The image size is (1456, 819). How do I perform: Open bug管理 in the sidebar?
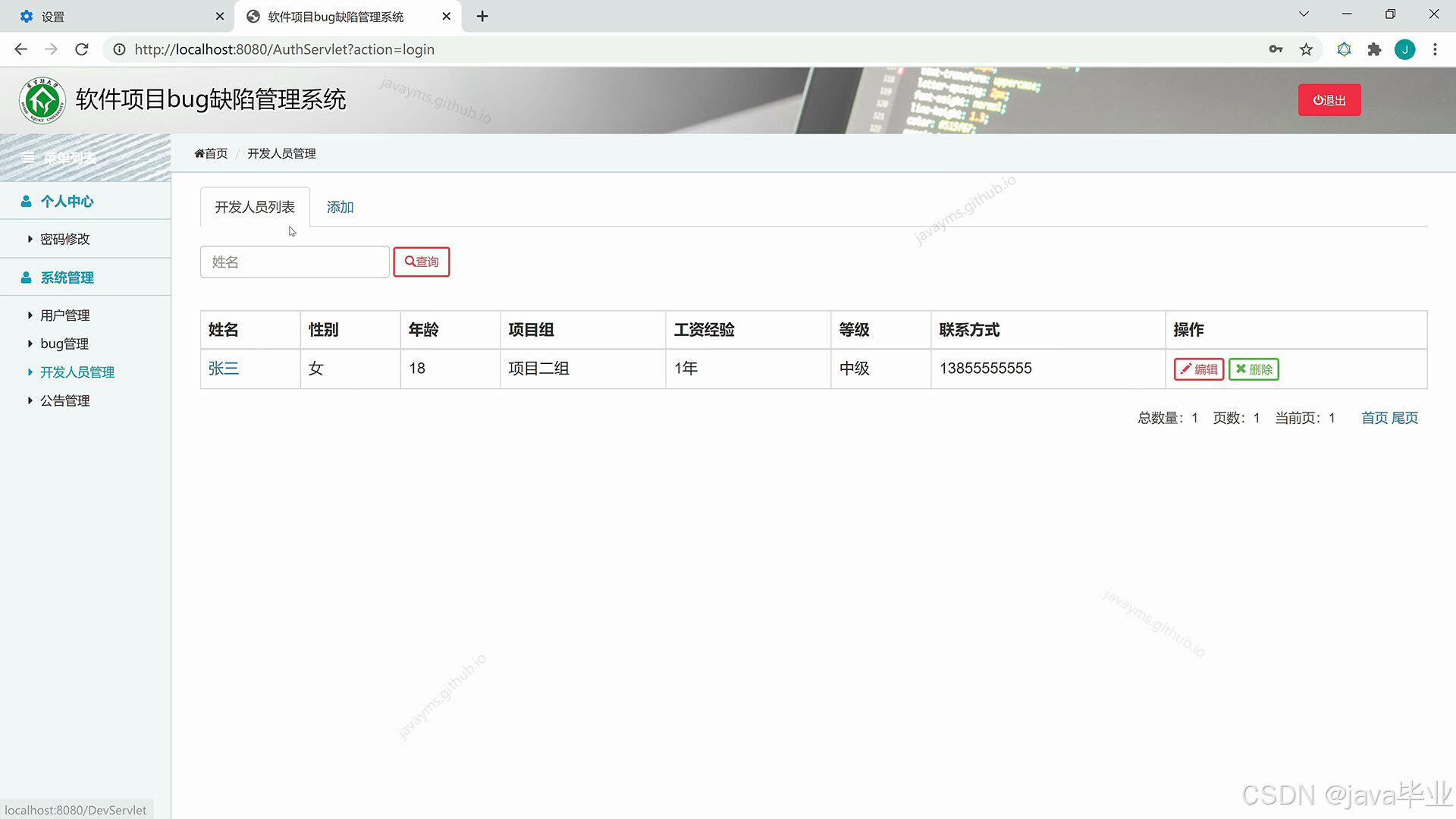(64, 344)
